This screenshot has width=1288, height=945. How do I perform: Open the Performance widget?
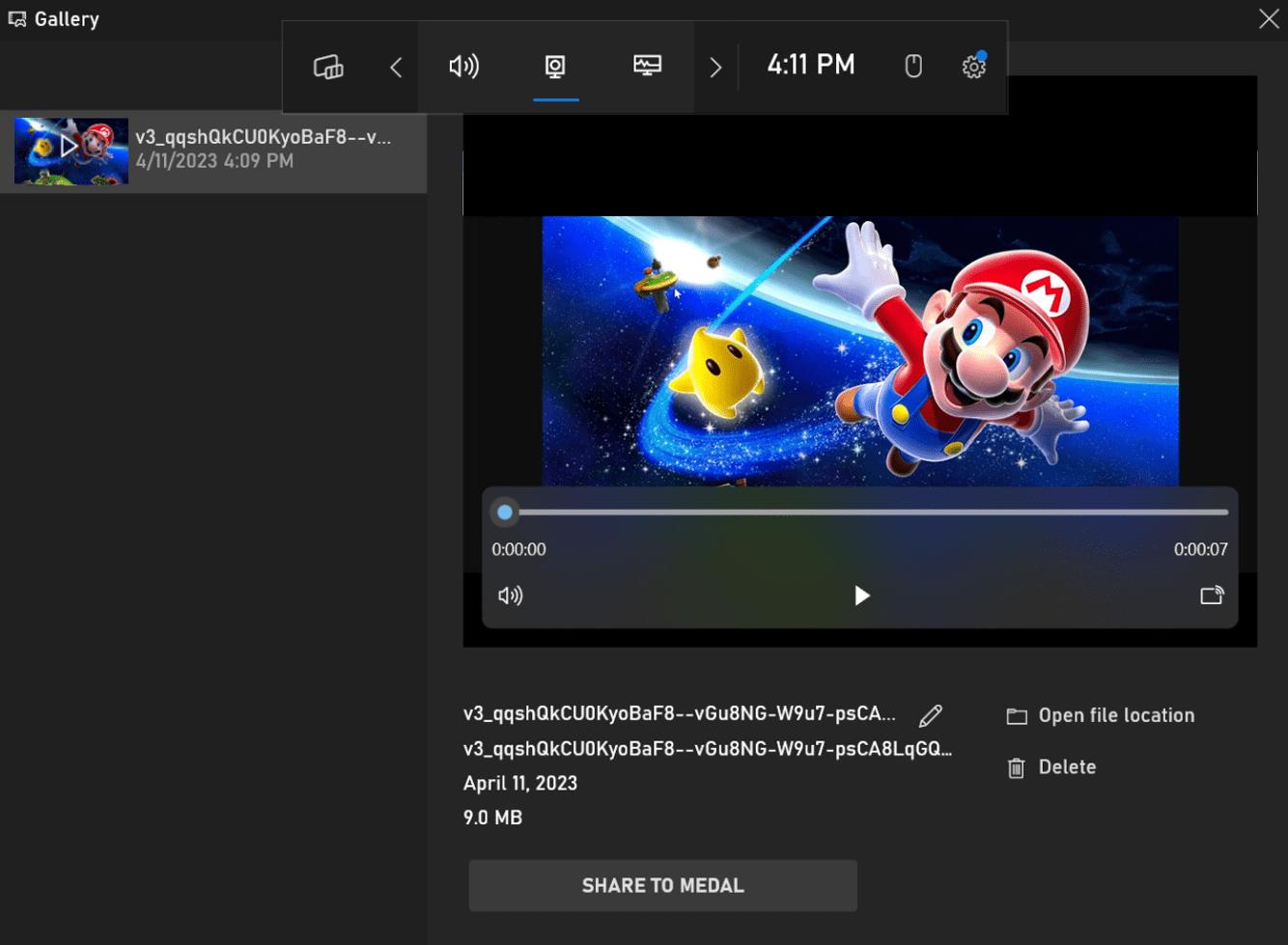pos(646,67)
